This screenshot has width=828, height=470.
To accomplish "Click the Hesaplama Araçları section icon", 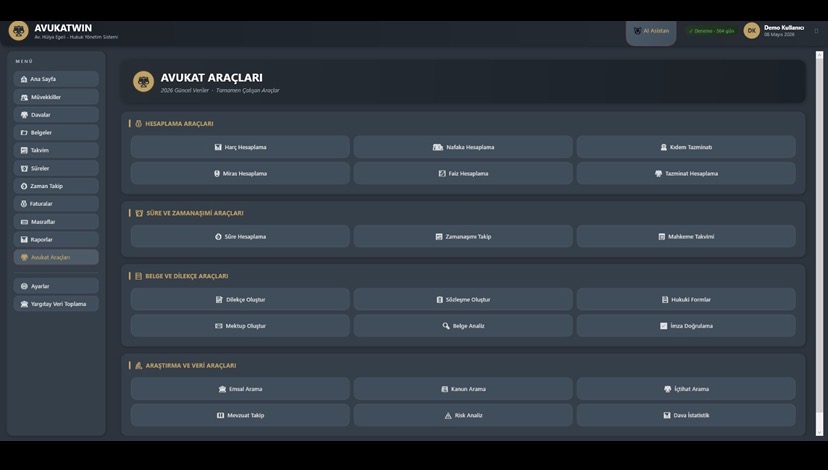I will tap(138, 124).
